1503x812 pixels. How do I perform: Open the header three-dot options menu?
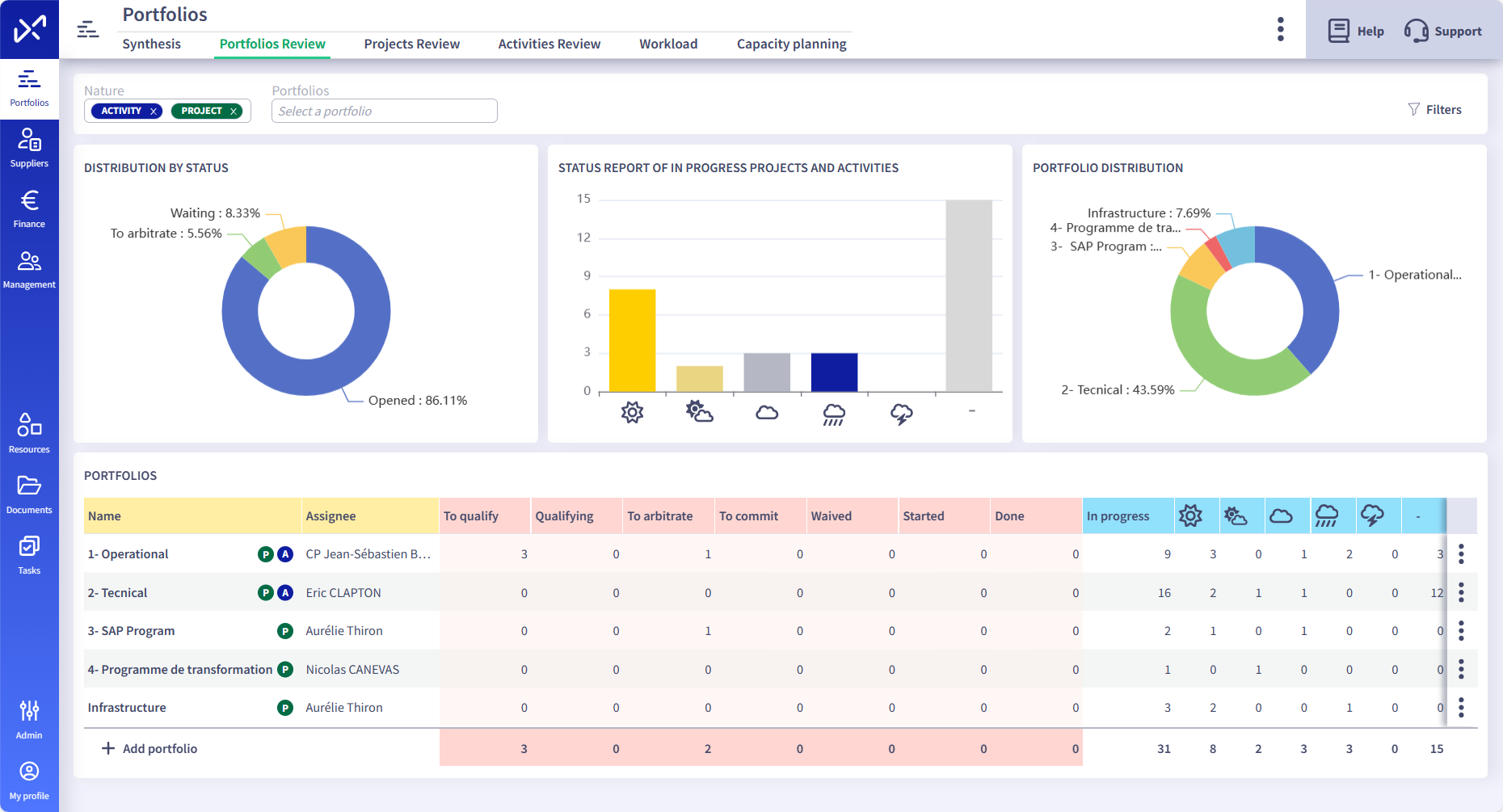coord(1280,29)
